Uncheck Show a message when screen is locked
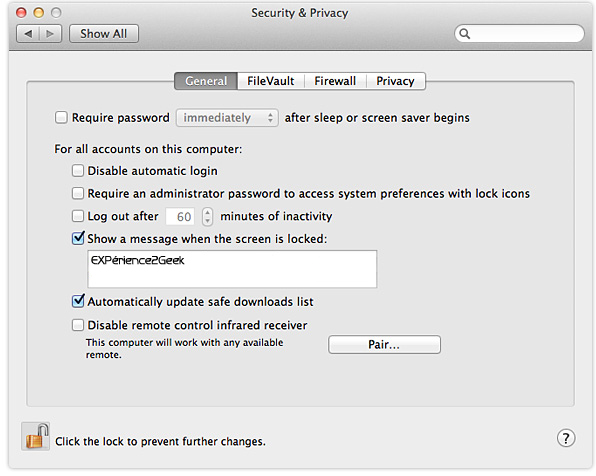The width and height of the screenshot is (596, 476). click(x=78, y=238)
